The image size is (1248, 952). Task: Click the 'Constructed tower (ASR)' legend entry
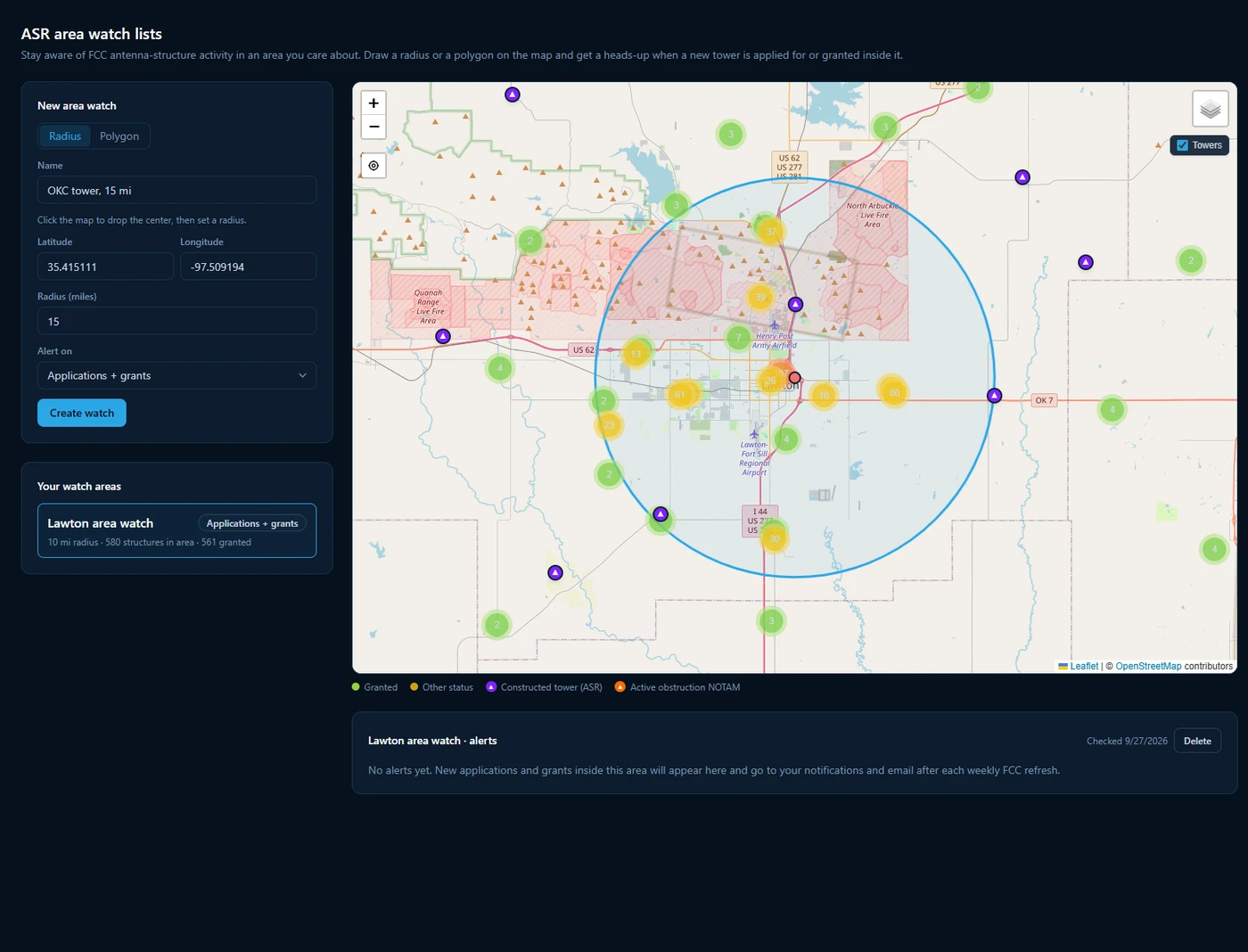(x=544, y=687)
